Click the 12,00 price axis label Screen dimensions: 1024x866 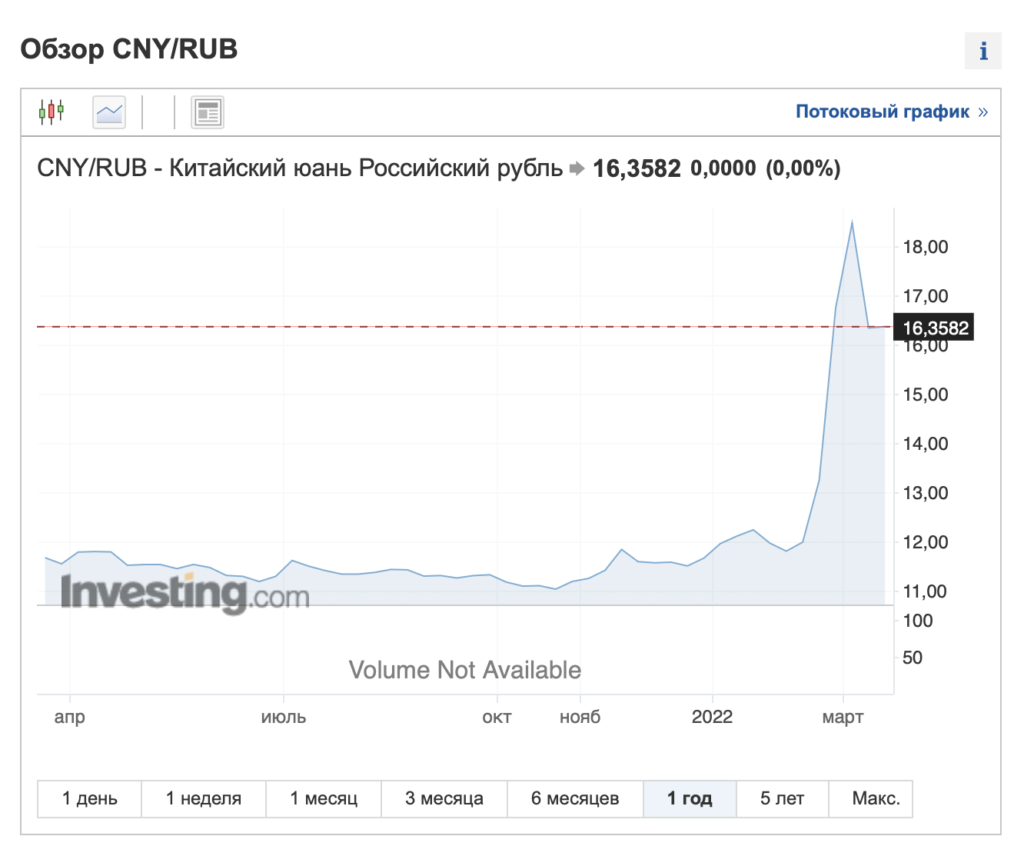tap(925, 542)
